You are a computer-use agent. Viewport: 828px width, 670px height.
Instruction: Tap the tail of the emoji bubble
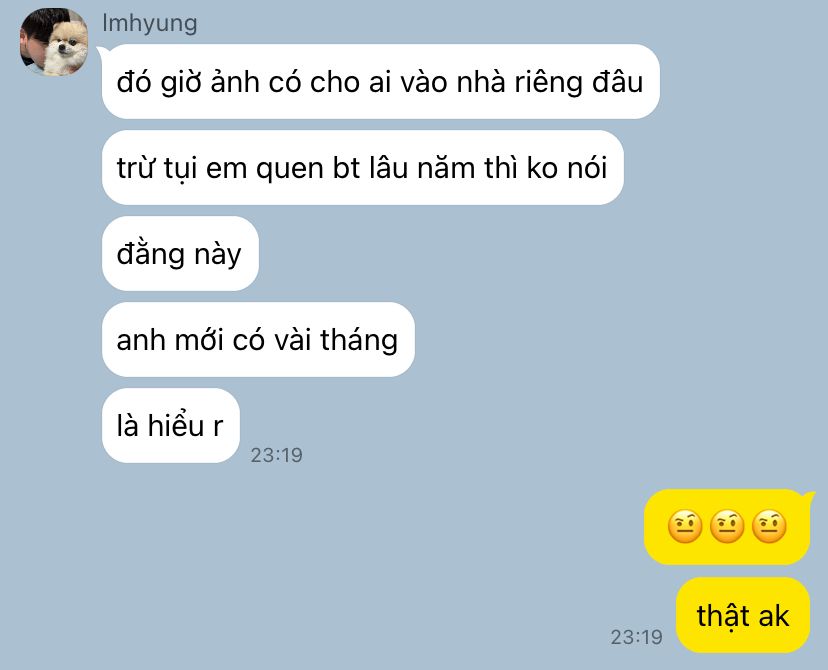click(x=808, y=495)
